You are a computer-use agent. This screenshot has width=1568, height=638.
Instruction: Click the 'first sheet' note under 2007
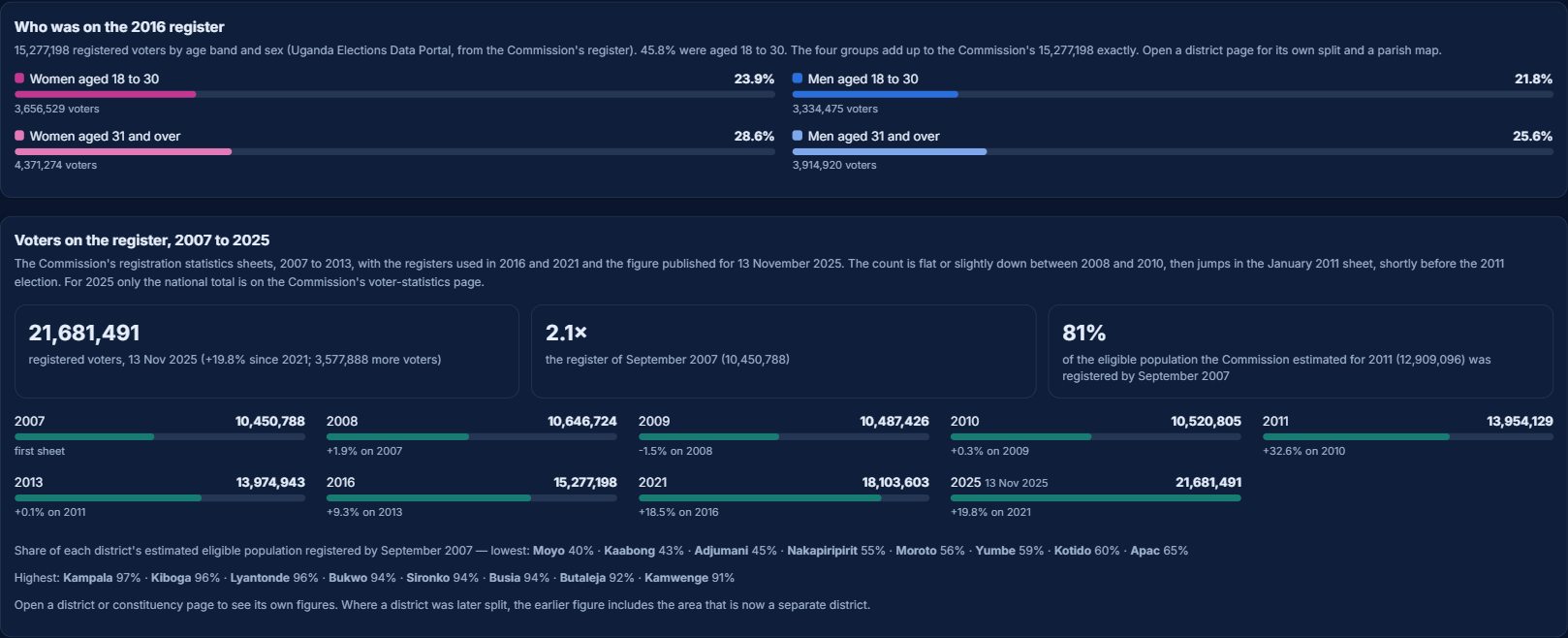[x=40, y=451]
